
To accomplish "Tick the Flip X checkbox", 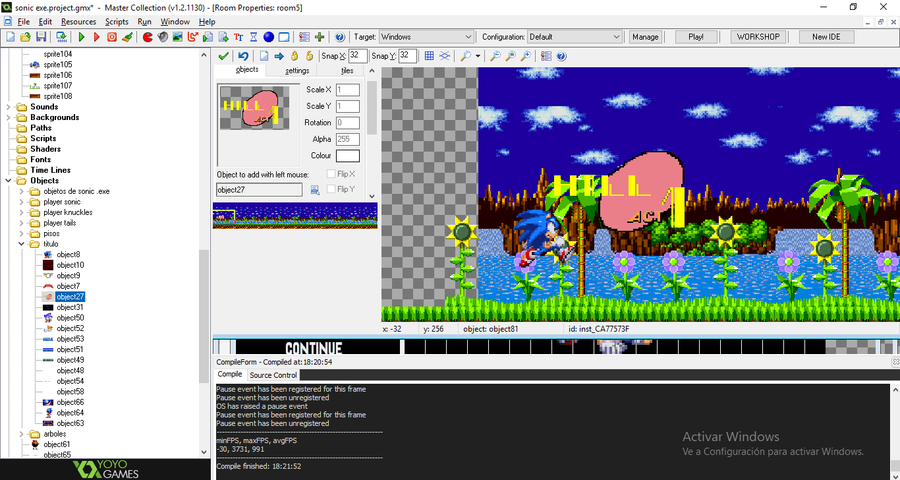I will [331, 173].
